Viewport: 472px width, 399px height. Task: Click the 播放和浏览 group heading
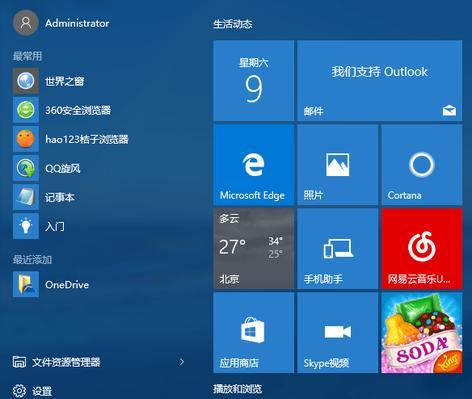click(x=237, y=389)
